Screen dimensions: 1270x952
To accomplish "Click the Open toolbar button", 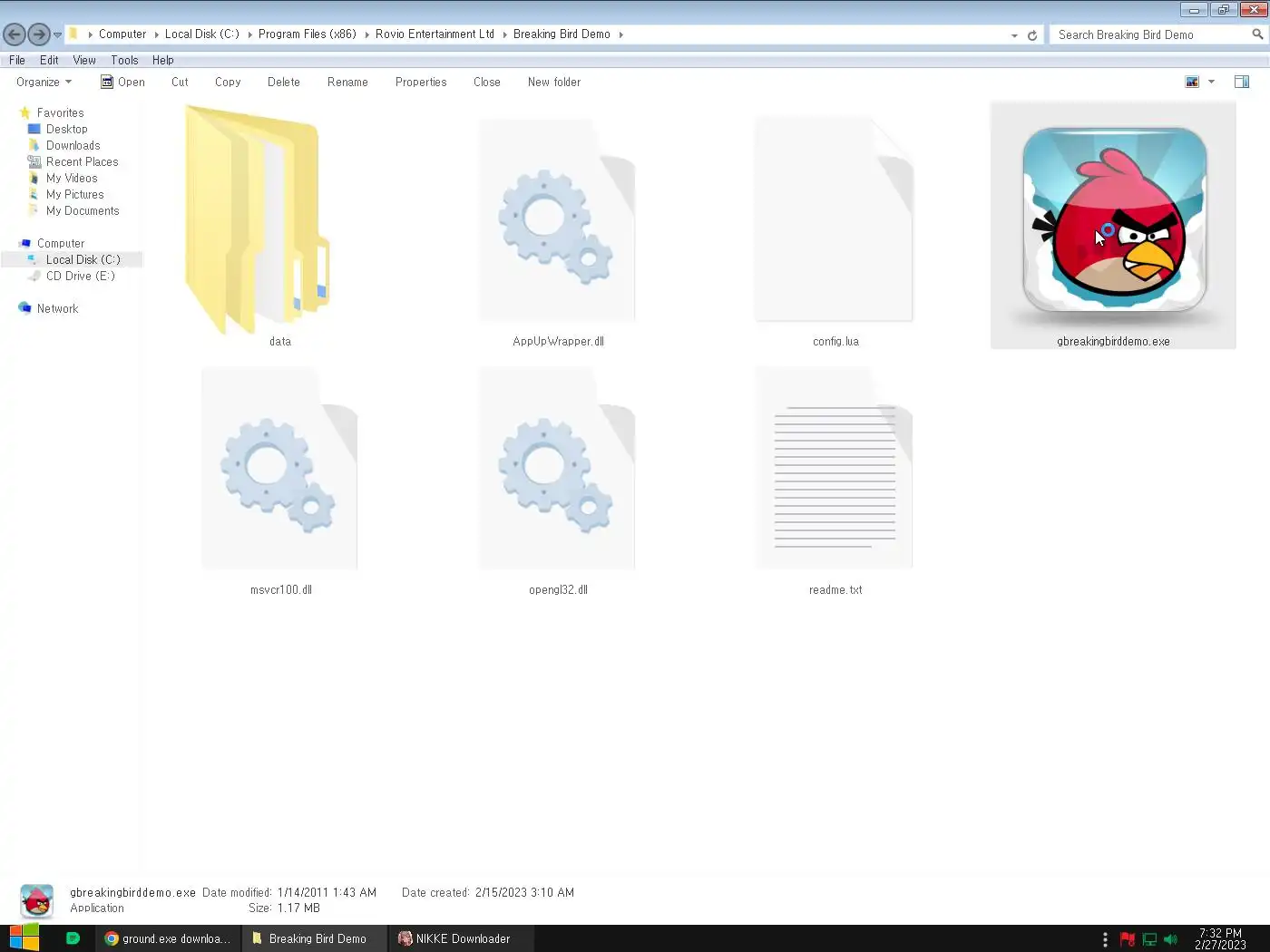I will click(122, 82).
